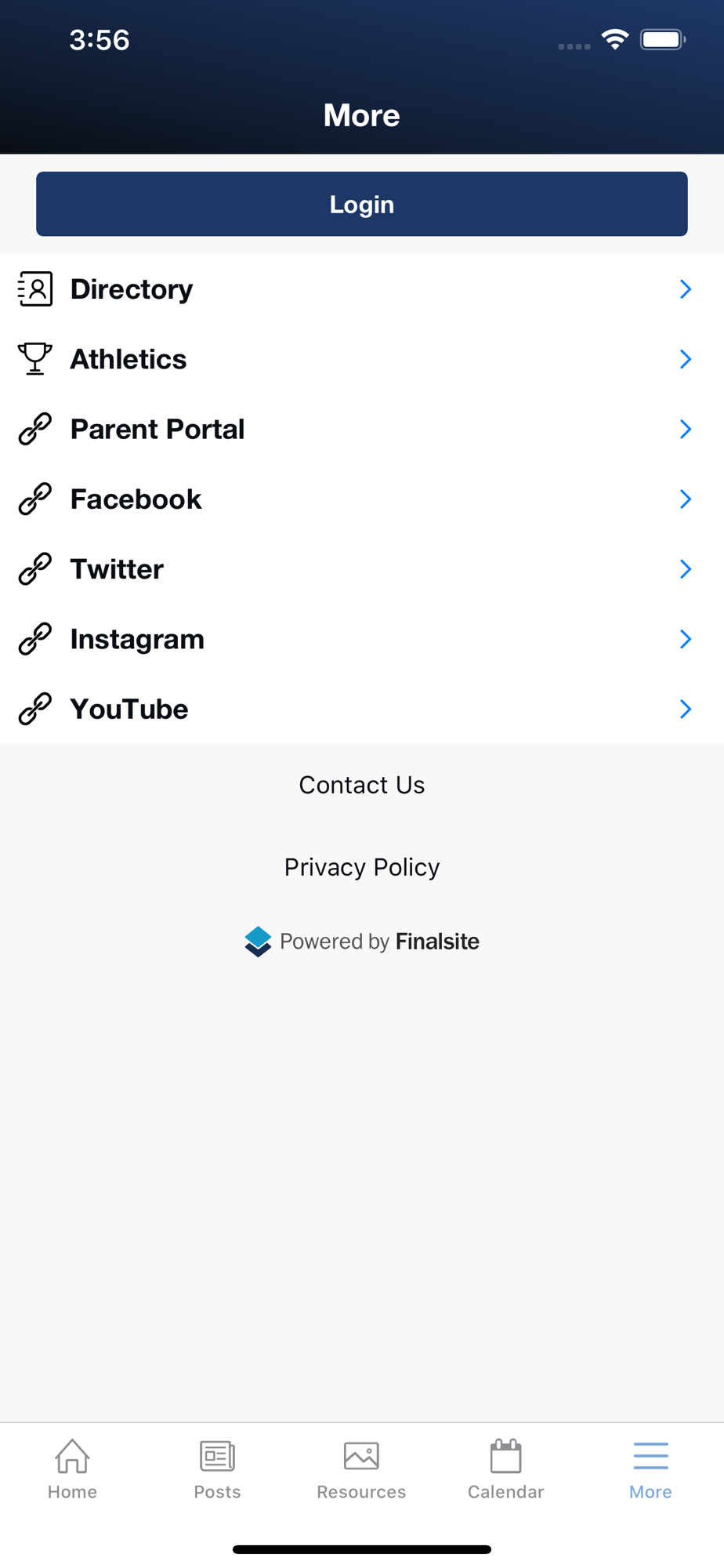This screenshot has width=724, height=1568.
Task: Open the Calendar tab
Action: pos(506,1469)
